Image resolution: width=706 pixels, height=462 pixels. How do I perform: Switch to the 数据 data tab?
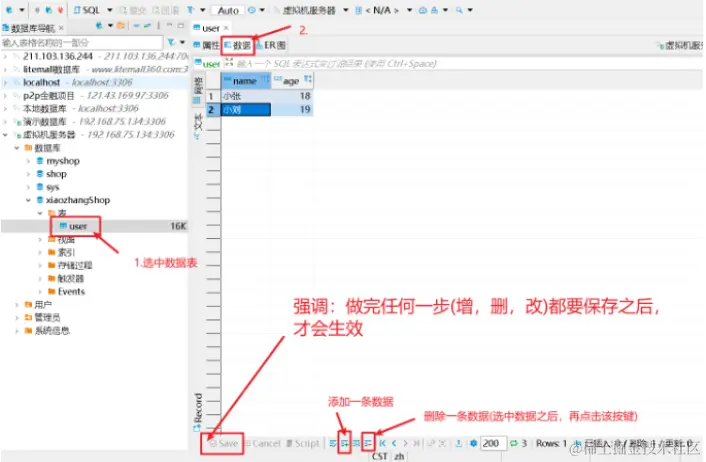pyautogui.click(x=238, y=45)
